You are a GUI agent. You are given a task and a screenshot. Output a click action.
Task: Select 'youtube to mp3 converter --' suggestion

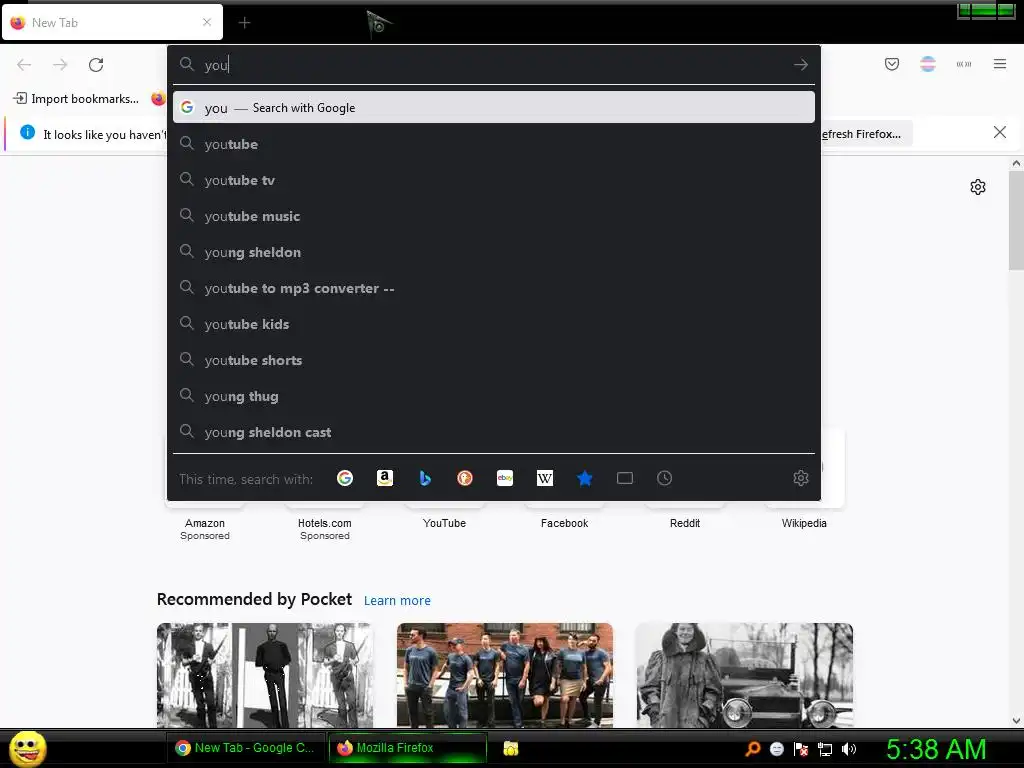click(494, 288)
